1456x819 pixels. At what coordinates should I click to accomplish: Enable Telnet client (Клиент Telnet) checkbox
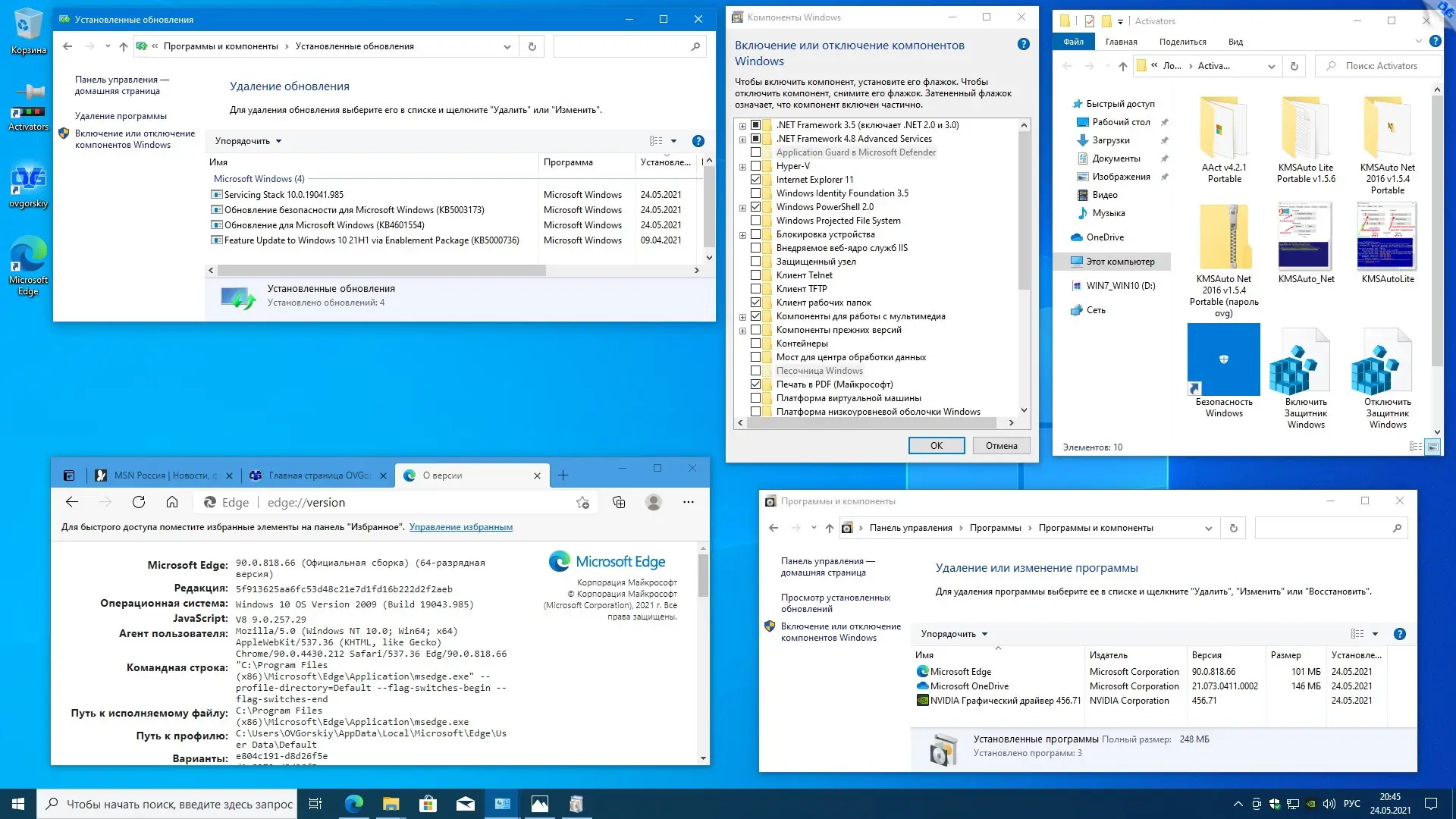(x=755, y=275)
